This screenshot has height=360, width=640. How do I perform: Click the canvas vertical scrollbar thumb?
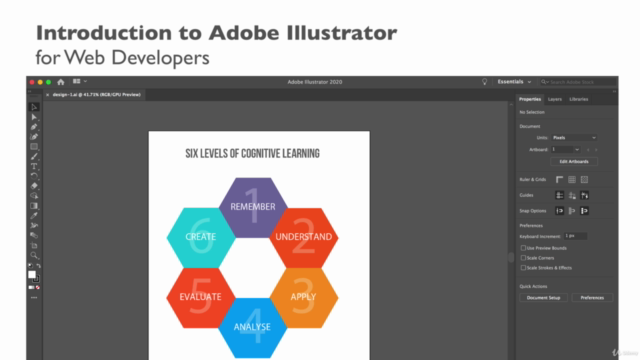511,257
